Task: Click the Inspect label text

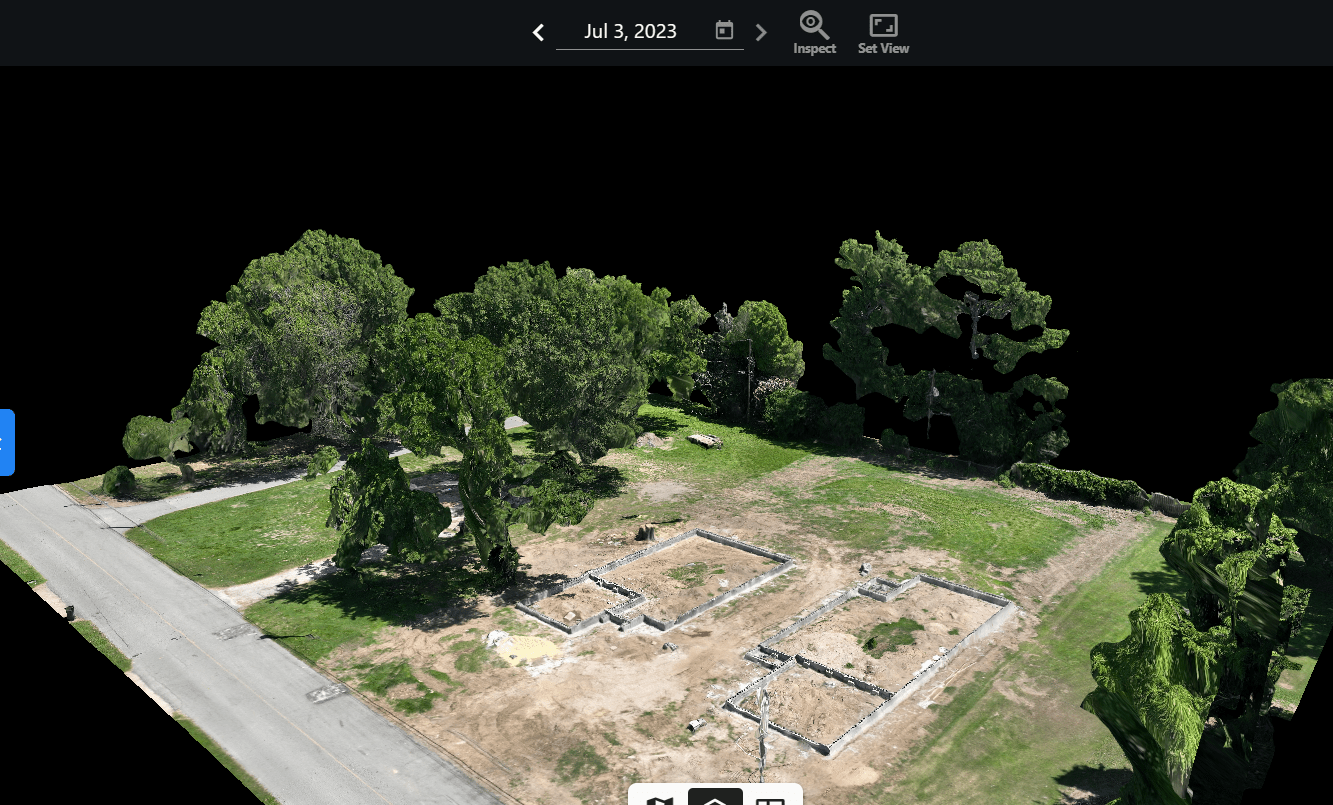Action: click(x=814, y=46)
